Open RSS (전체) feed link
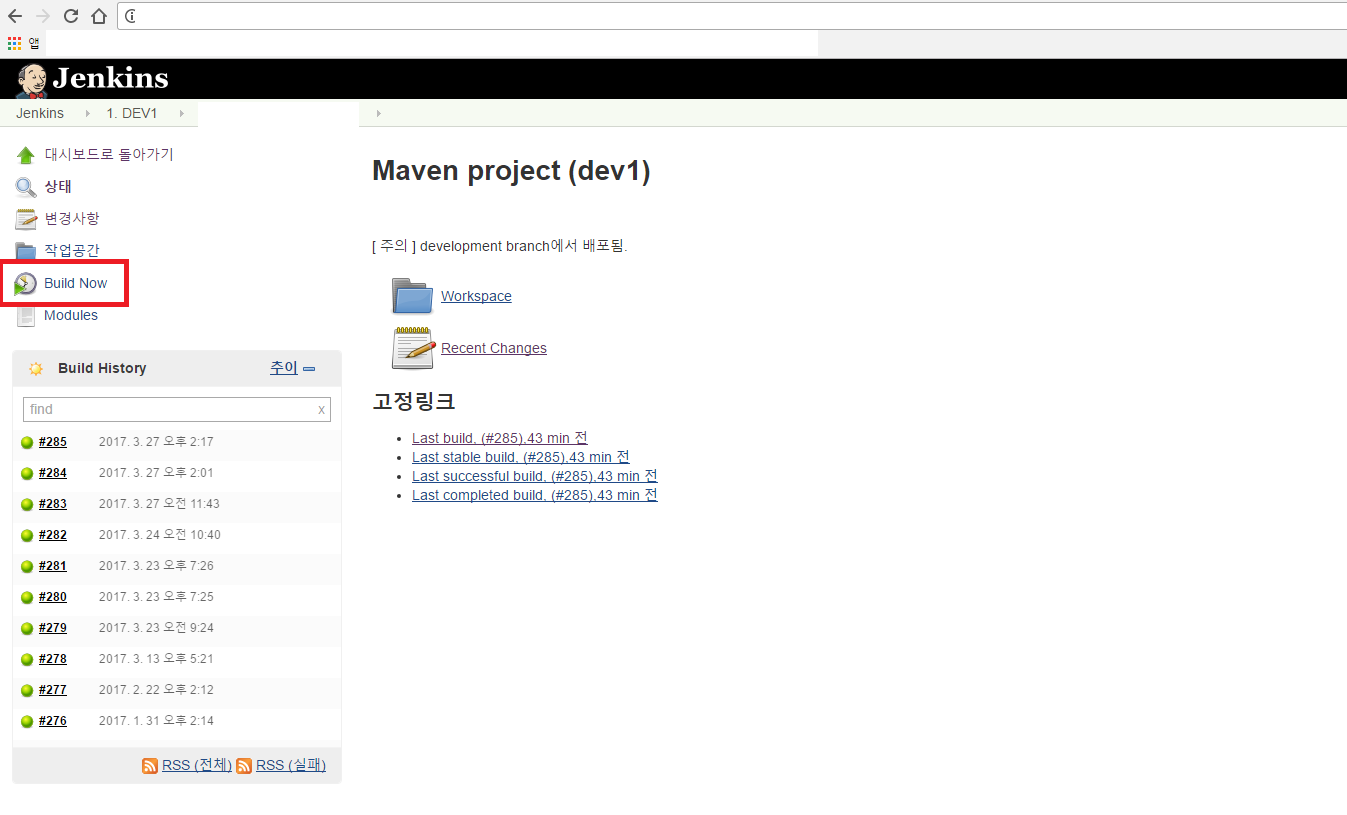Viewport: 1347px width, 815px height. click(x=197, y=765)
